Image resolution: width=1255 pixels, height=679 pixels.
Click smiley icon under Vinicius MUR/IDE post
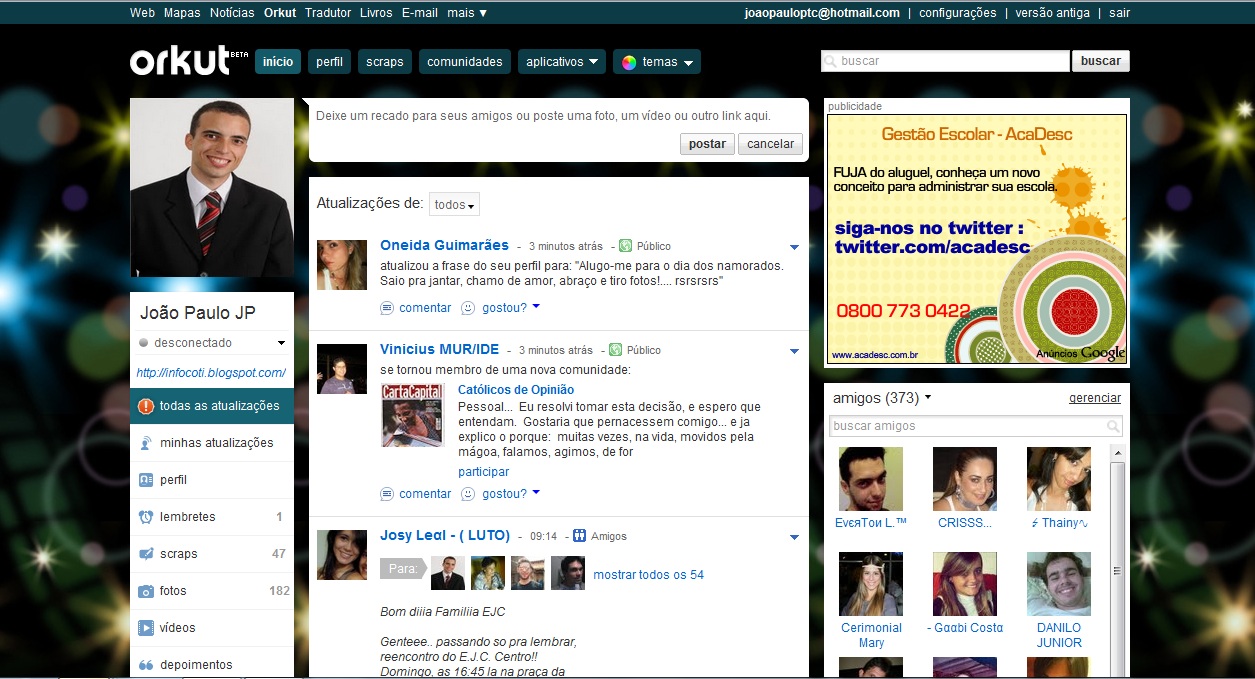[468, 494]
